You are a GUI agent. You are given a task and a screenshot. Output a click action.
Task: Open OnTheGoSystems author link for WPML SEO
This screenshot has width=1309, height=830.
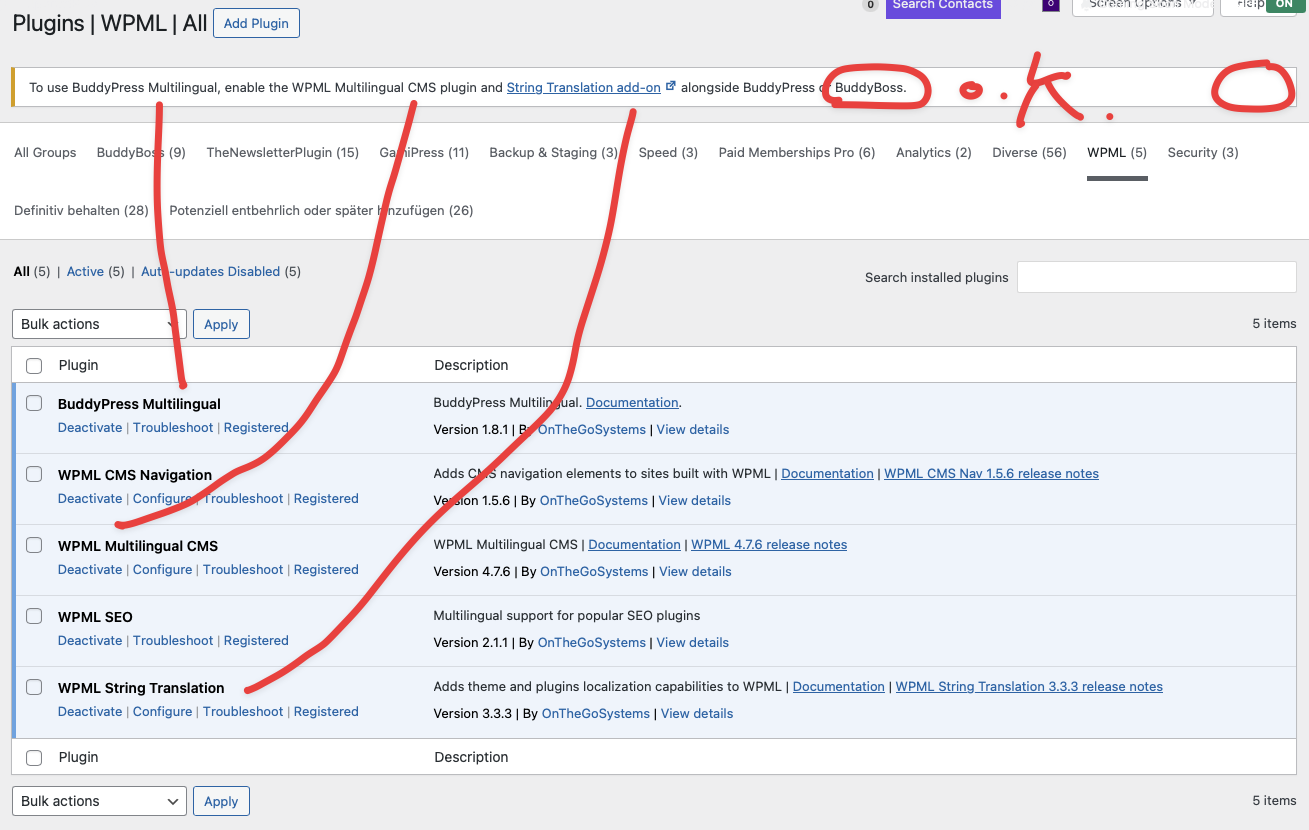[592, 642]
